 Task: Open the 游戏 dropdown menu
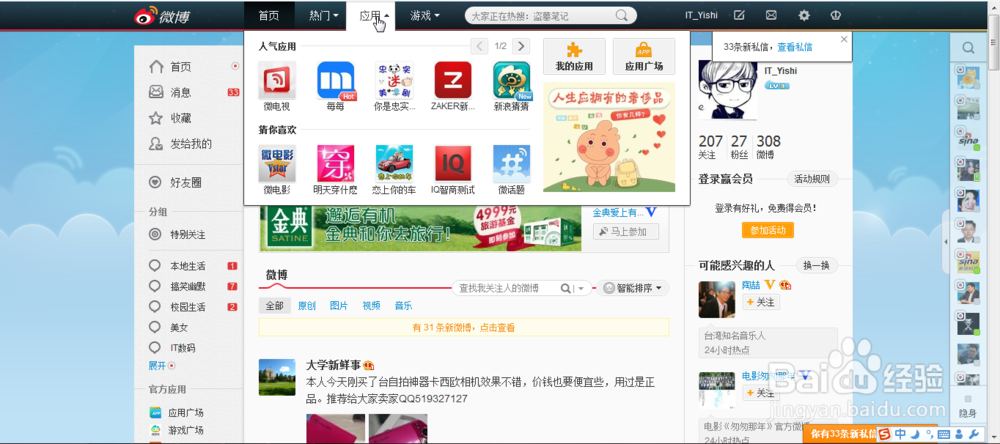tap(425, 15)
